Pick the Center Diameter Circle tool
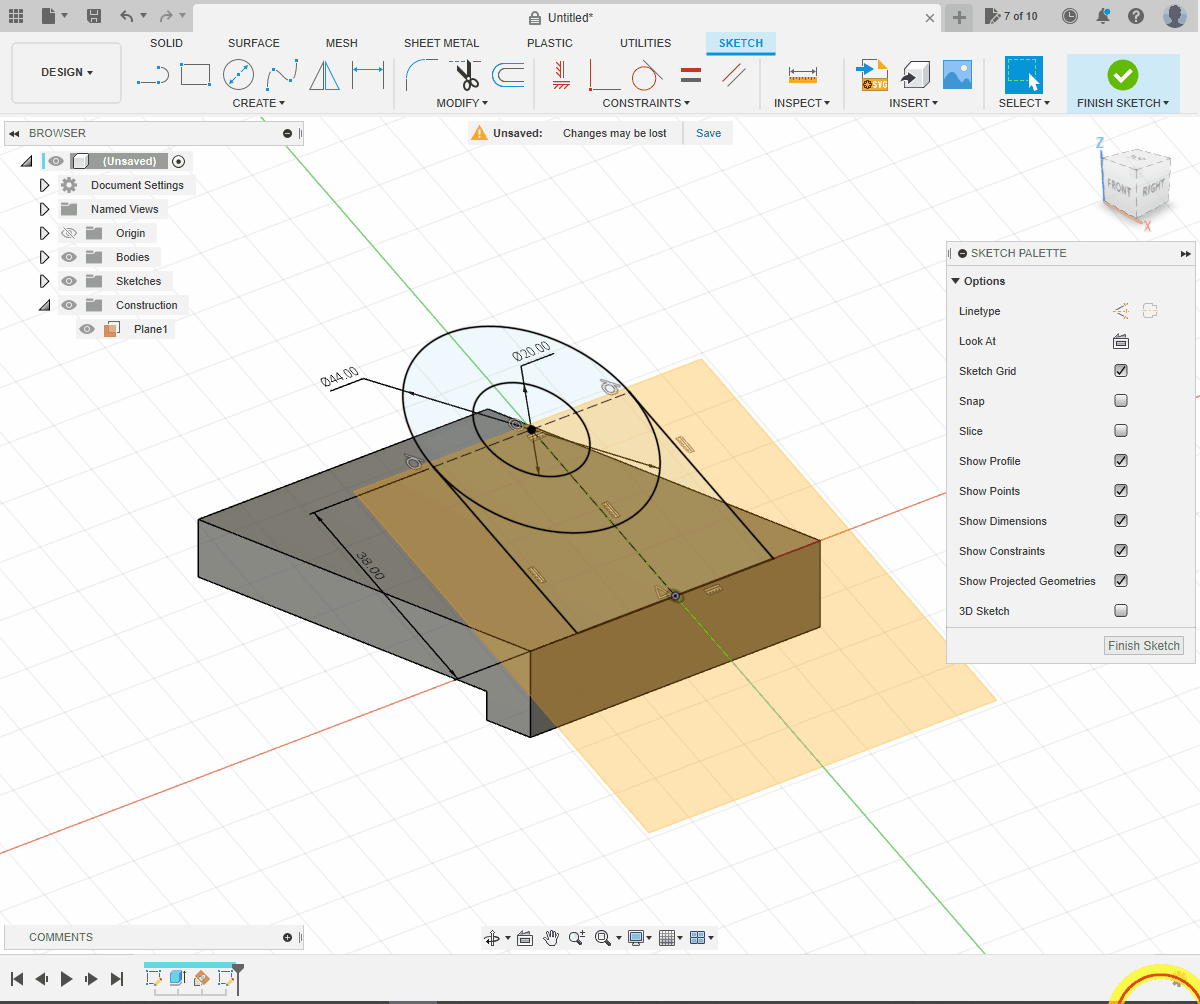1200x1004 pixels. click(238, 75)
